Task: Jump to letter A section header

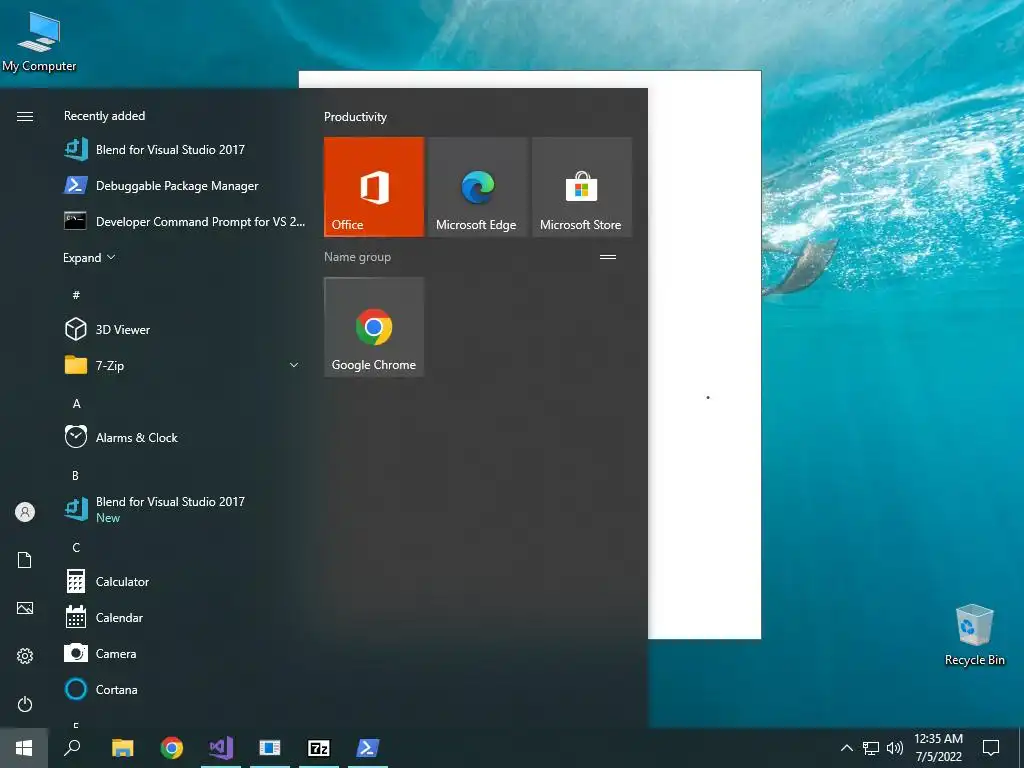Action: [x=76, y=404]
